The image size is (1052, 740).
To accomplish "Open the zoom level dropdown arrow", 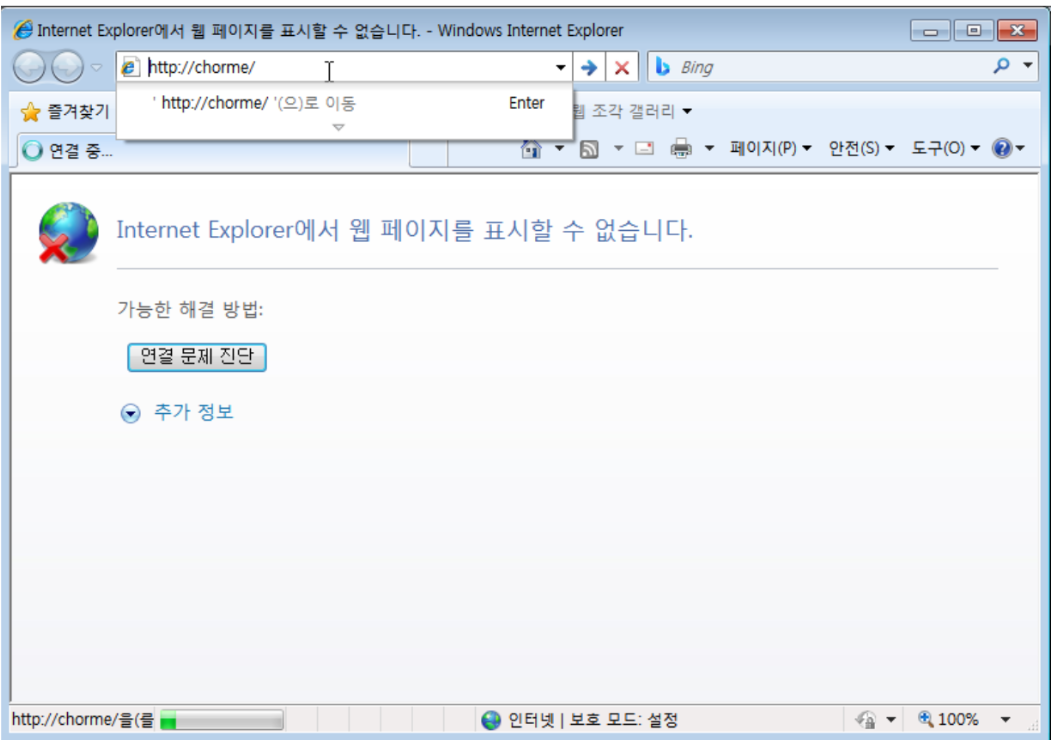I will click(x=1005, y=720).
